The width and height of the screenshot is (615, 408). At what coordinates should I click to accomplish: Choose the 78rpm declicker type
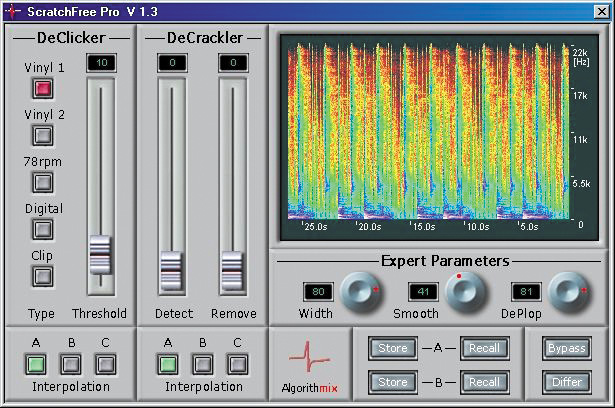43,181
